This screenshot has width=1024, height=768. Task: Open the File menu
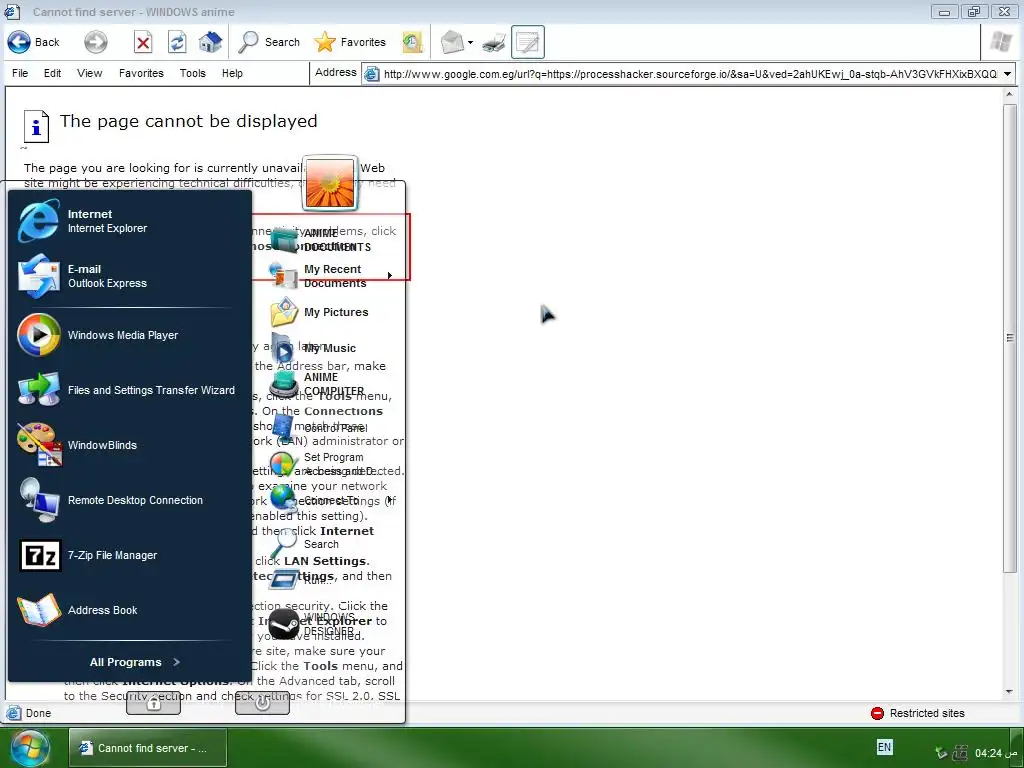point(20,73)
